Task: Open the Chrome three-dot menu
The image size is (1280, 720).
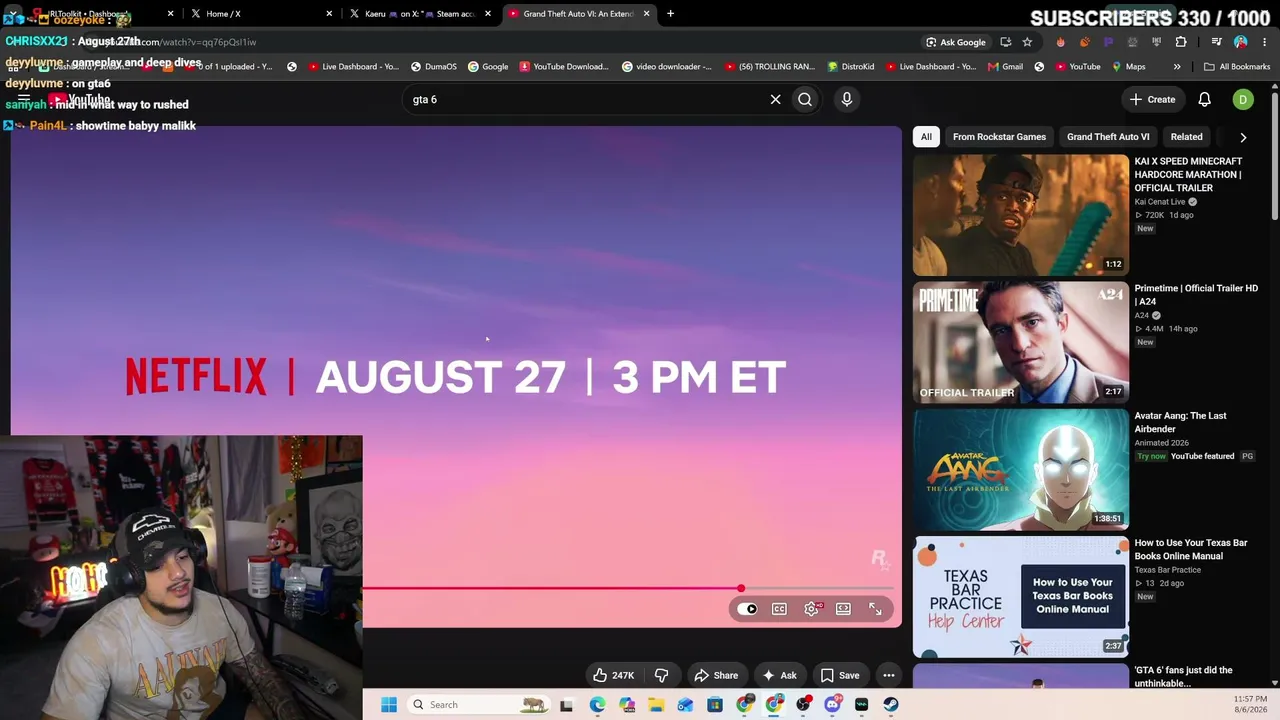Action: tap(1264, 42)
